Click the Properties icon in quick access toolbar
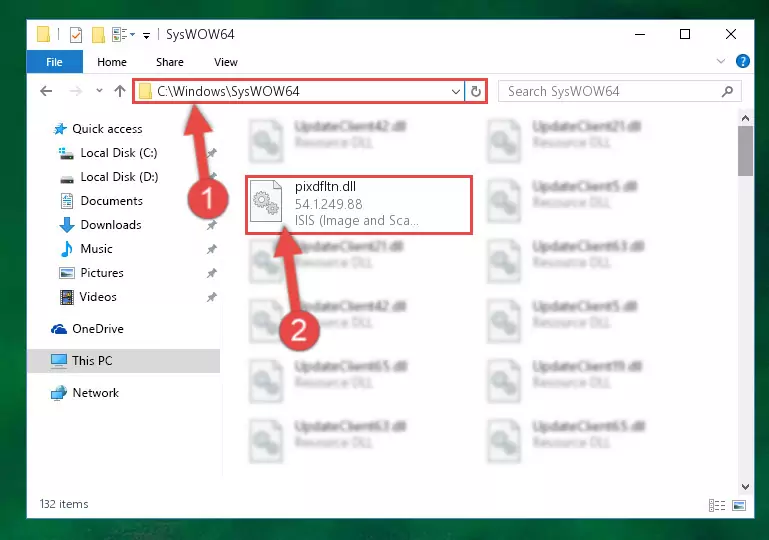 click(76, 35)
